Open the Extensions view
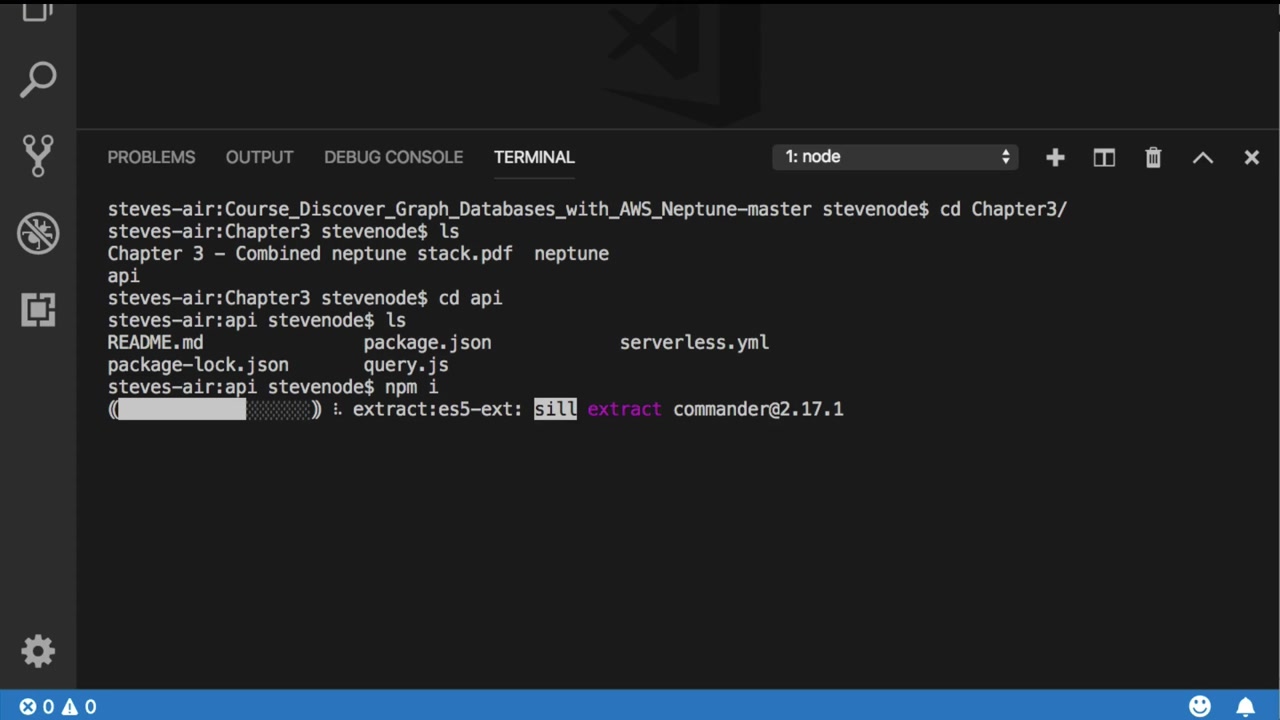The height and width of the screenshot is (720, 1280). tap(38, 310)
